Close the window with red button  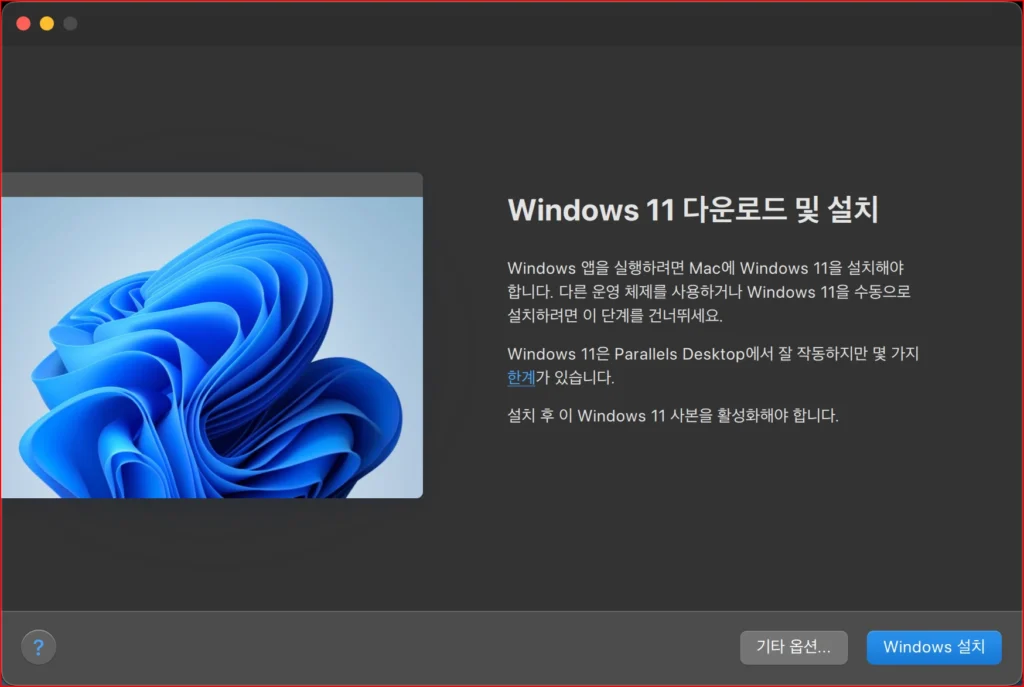(x=24, y=24)
